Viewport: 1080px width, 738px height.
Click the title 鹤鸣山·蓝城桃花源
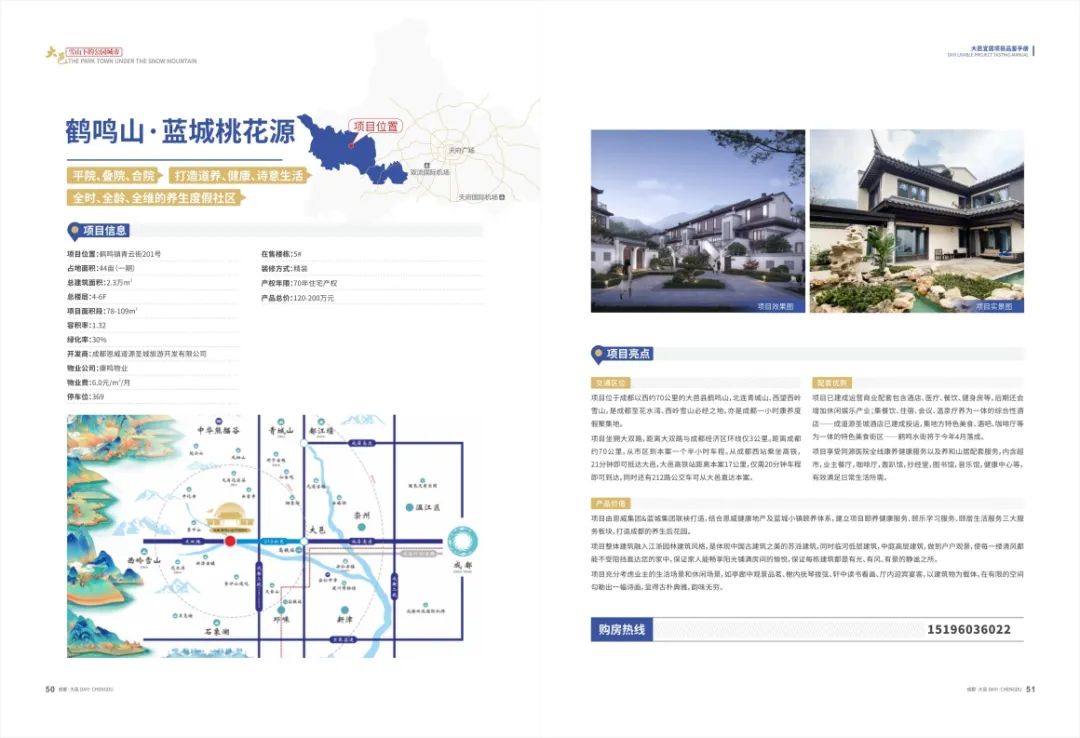(x=180, y=131)
